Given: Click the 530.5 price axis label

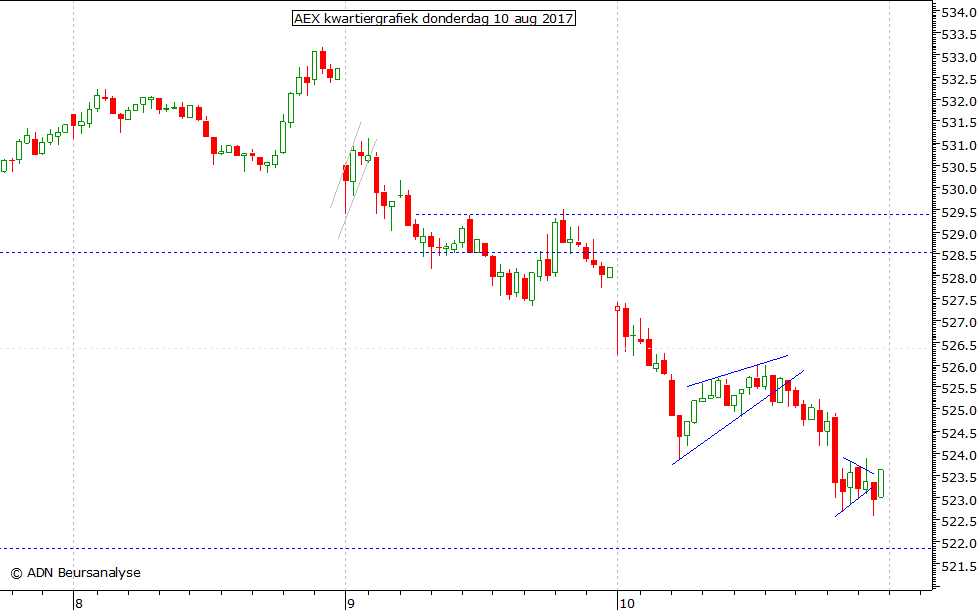Looking at the screenshot, I should click(959, 168).
